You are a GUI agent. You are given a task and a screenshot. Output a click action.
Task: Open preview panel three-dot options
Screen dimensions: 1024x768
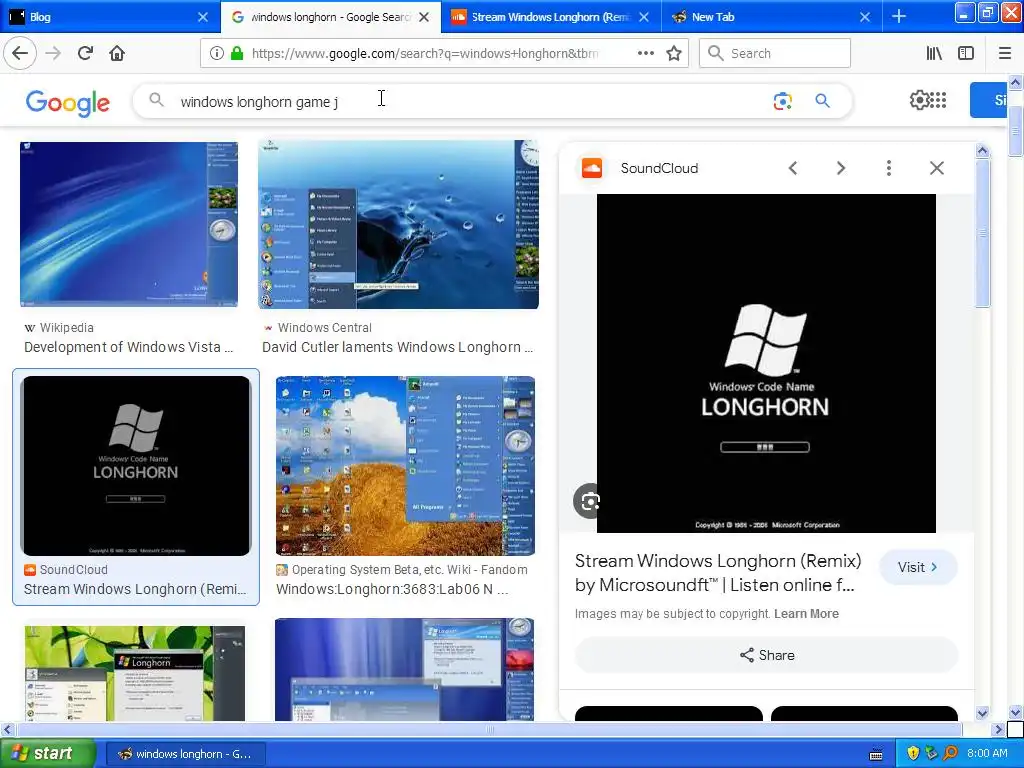(888, 168)
